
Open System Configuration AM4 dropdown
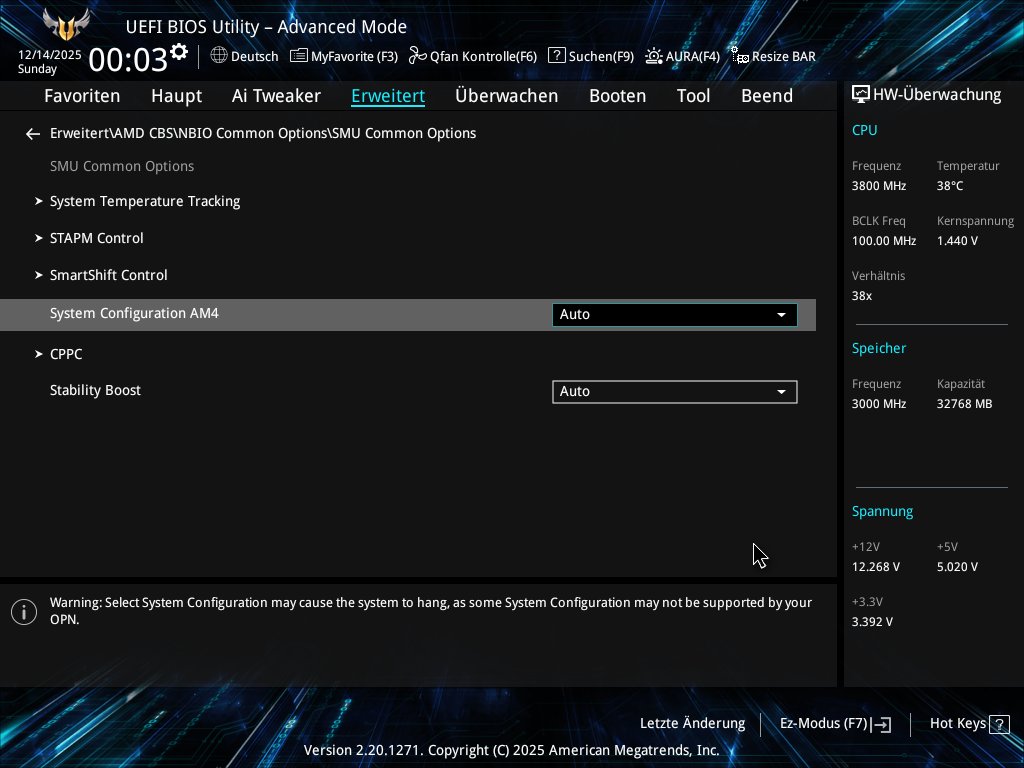coord(675,315)
